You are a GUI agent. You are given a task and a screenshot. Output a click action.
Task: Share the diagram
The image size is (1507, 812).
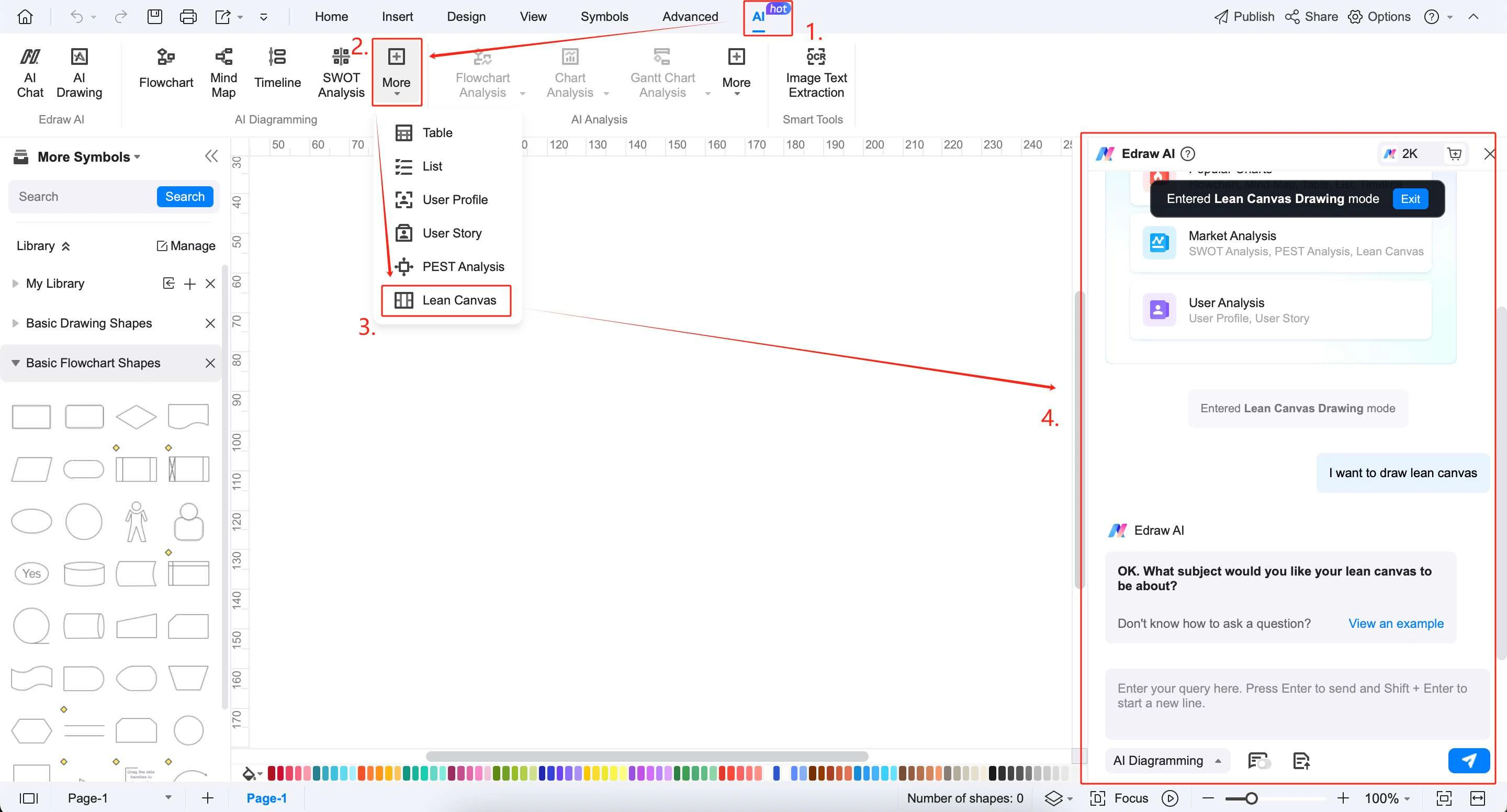[1311, 16]
